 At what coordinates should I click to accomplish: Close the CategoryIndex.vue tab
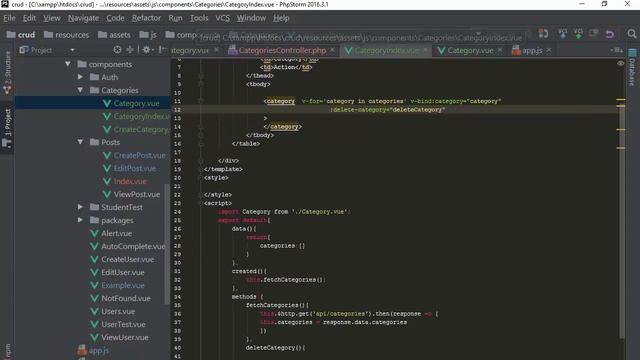[x=426, y=50]
